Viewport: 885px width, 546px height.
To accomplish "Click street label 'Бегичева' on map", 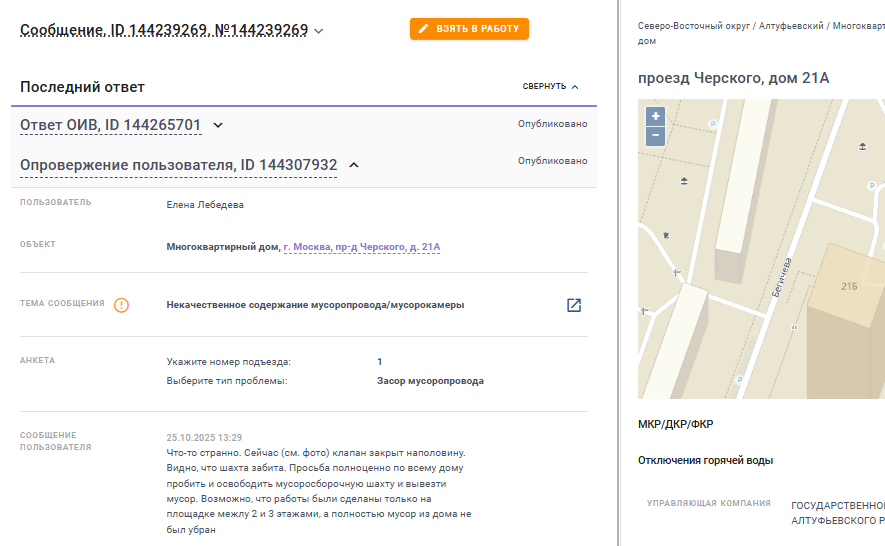I will pos(782,277).
